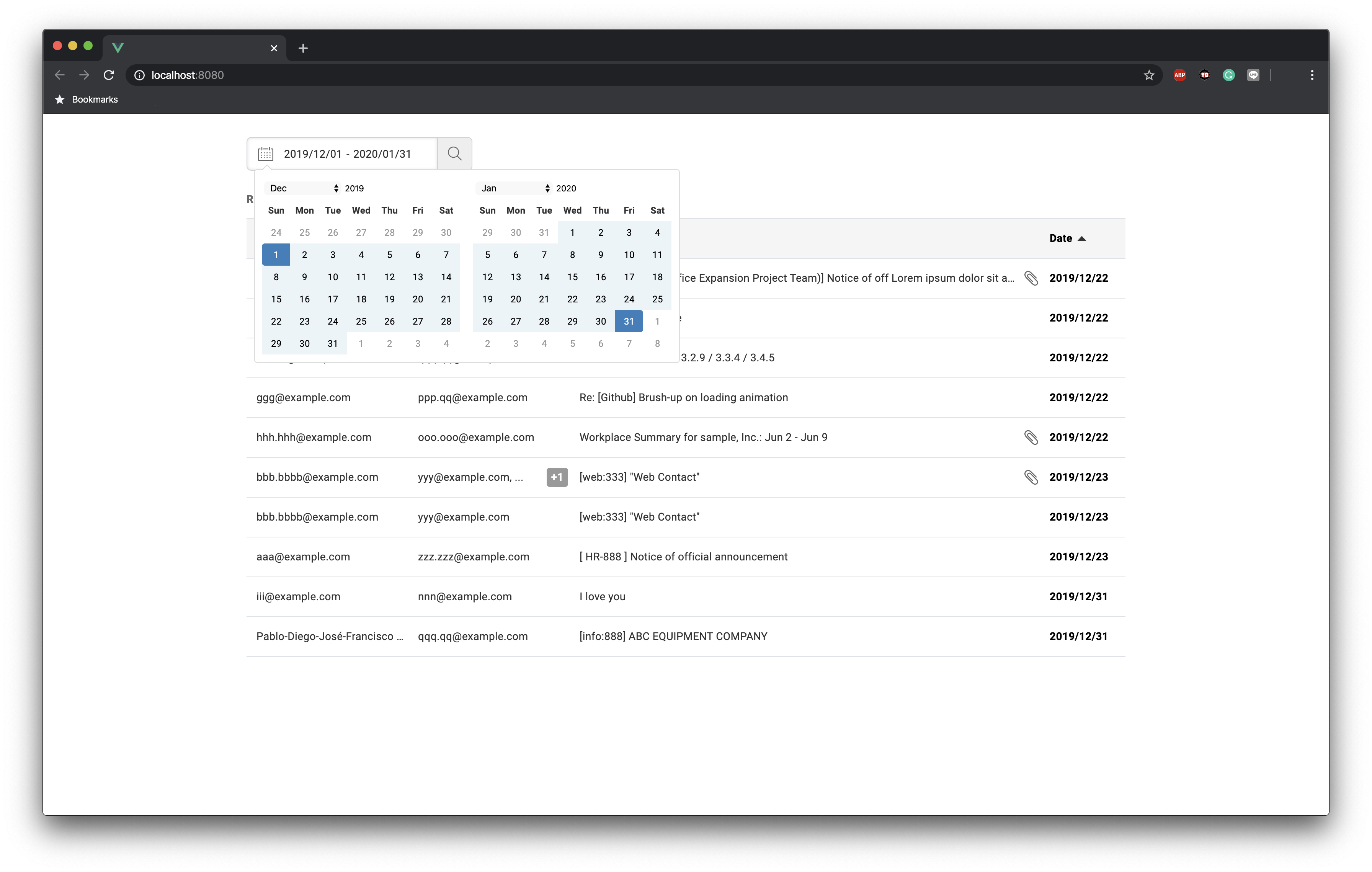Select January 31 highlighted end date
This screenshot has height=872, width=1372.
(x=629, y=322)
